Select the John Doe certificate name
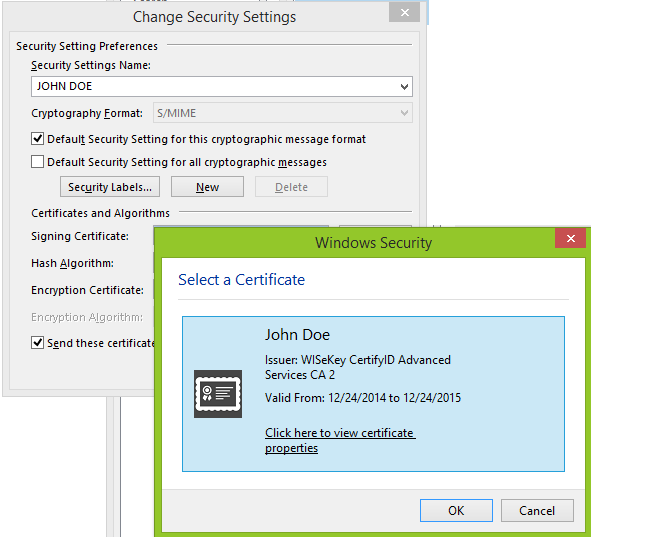 click(x=297, y=335)
